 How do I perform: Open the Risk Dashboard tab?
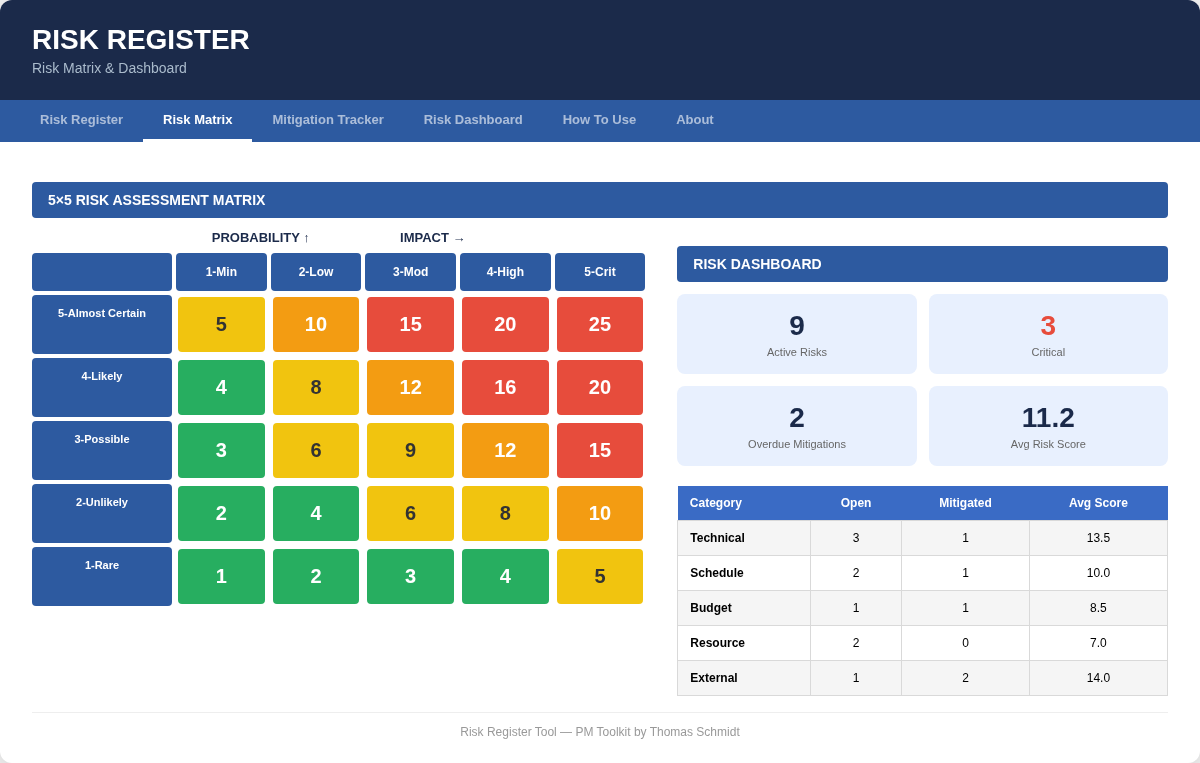coord(473,120)
